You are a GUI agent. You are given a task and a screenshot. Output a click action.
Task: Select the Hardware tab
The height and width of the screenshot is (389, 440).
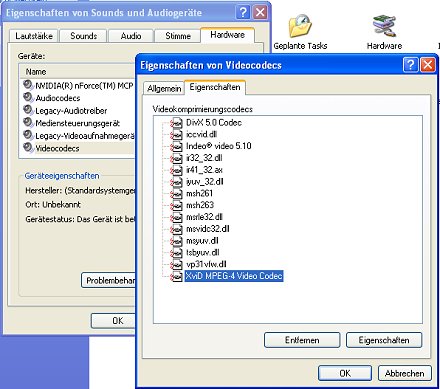pyautogui.click(x=227, y=35)
